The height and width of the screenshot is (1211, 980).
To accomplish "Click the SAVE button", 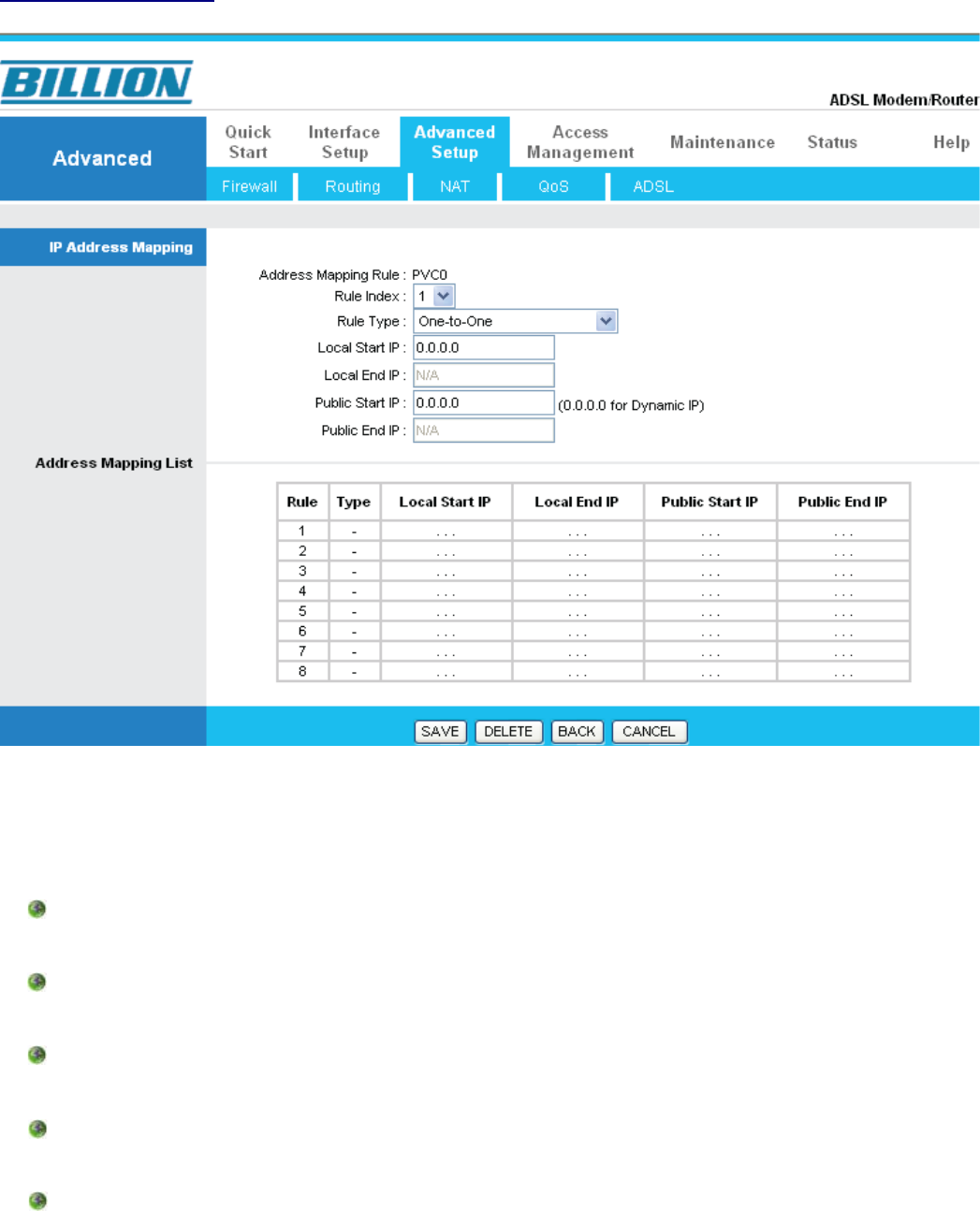I will [x=440, y=732].
